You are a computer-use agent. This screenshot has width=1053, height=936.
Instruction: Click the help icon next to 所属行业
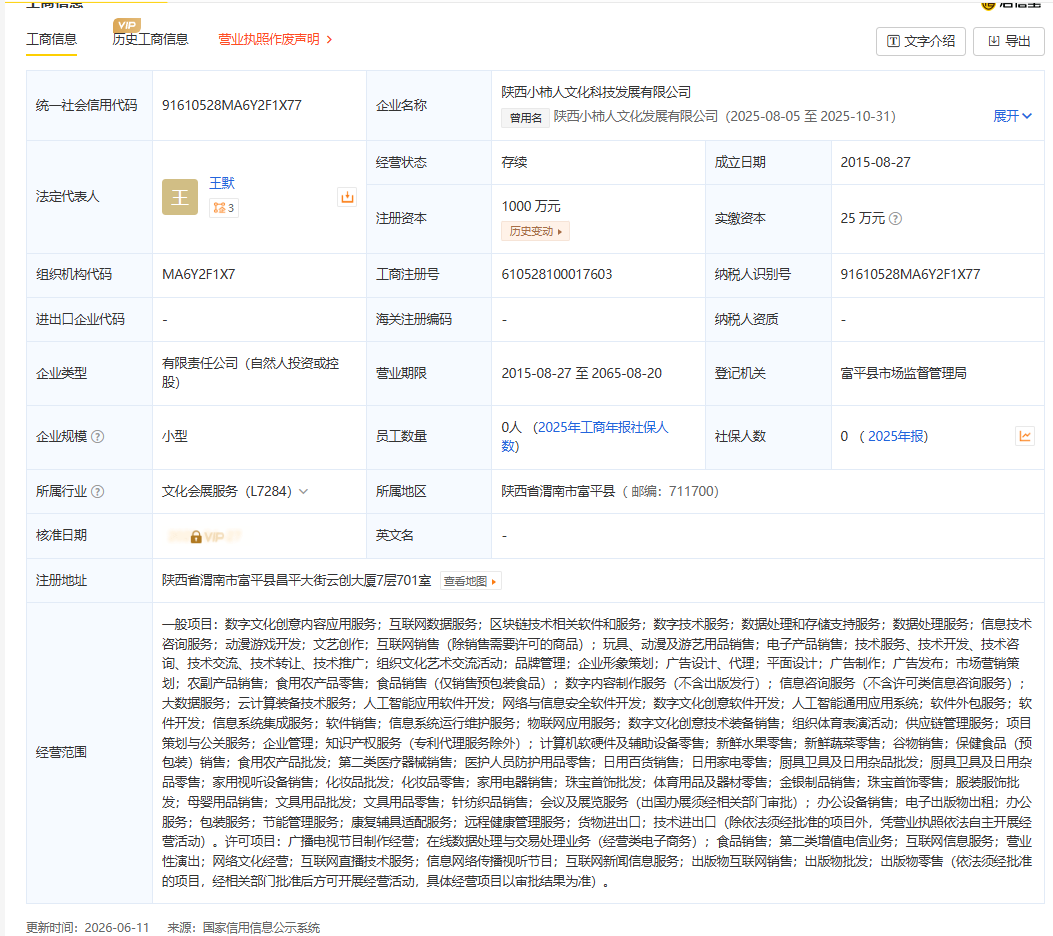point(97,492)
